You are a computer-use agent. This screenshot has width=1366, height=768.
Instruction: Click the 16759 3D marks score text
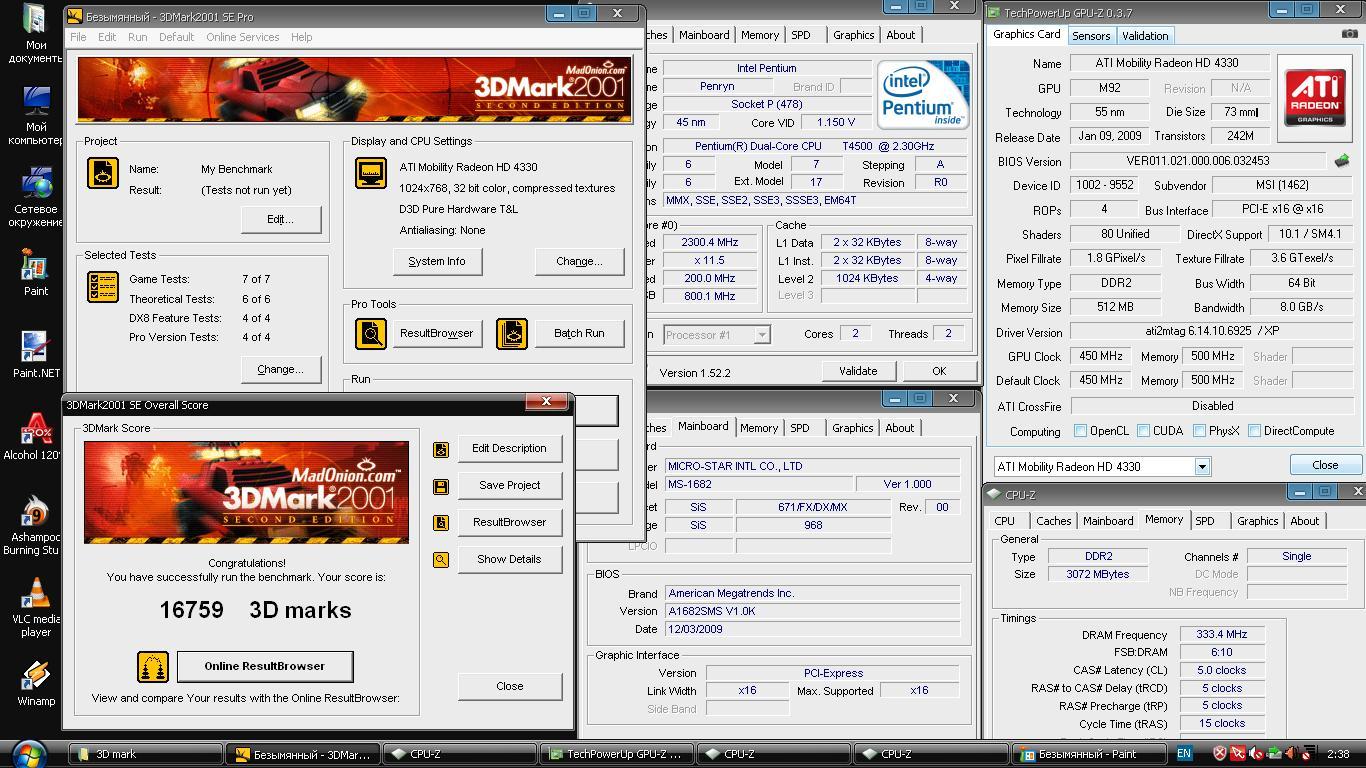tap(255, 610)
